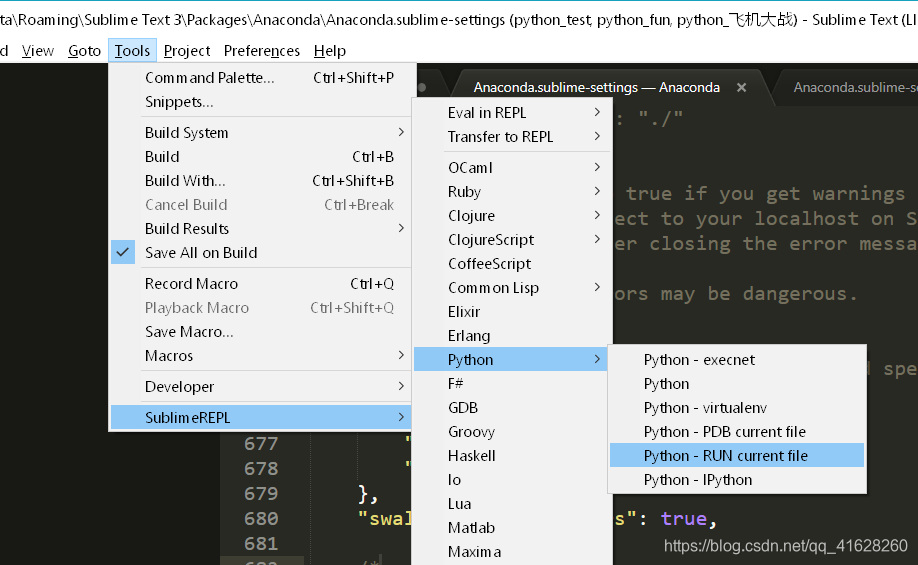Select Elixir REPL

click(512, 312)
